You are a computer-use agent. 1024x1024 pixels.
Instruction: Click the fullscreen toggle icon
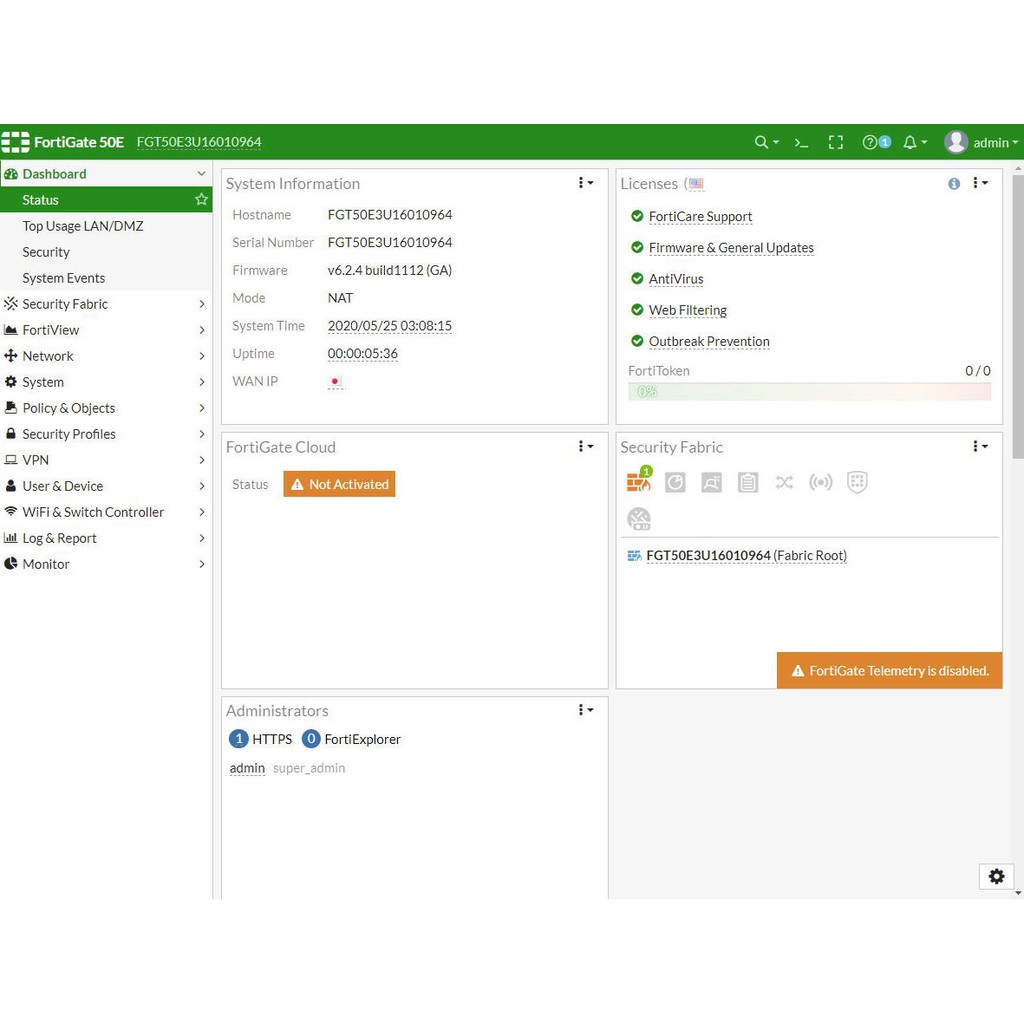coord(836,143)
